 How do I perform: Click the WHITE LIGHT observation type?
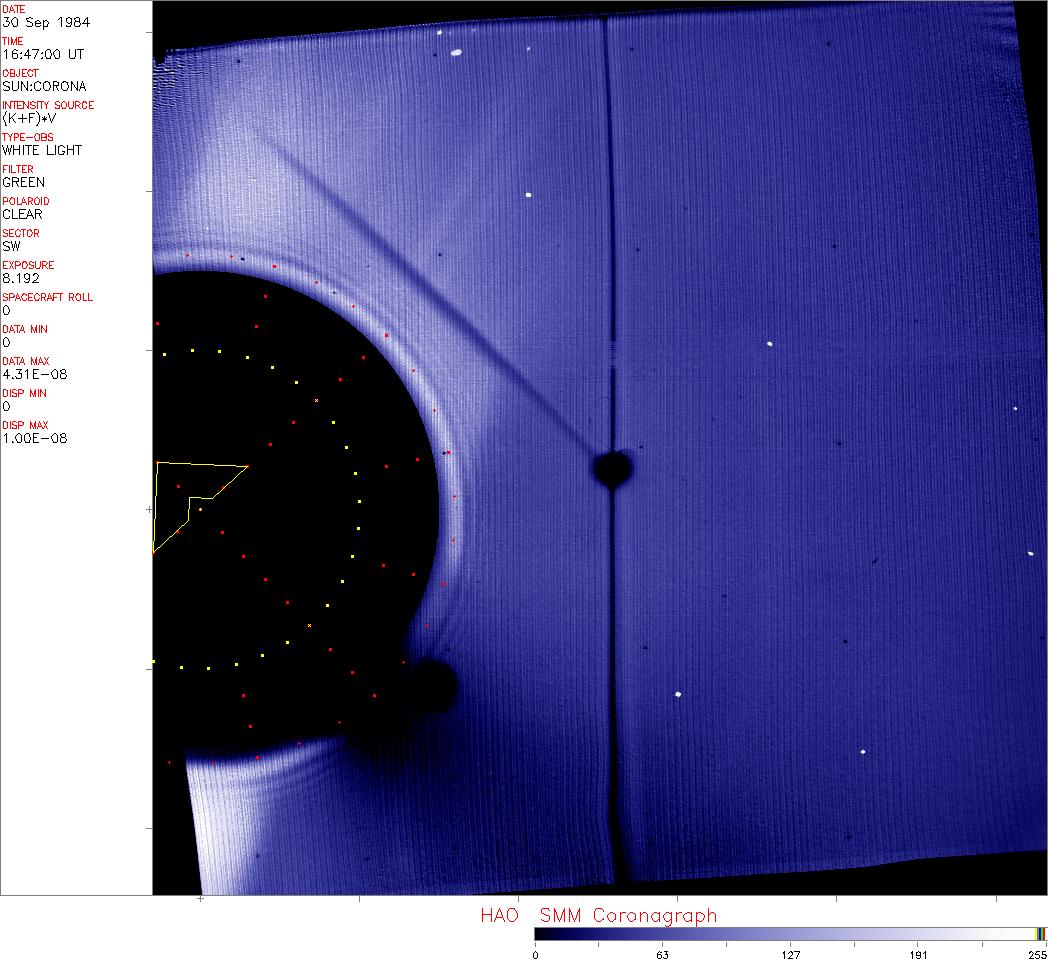click(x=42, y=150)
